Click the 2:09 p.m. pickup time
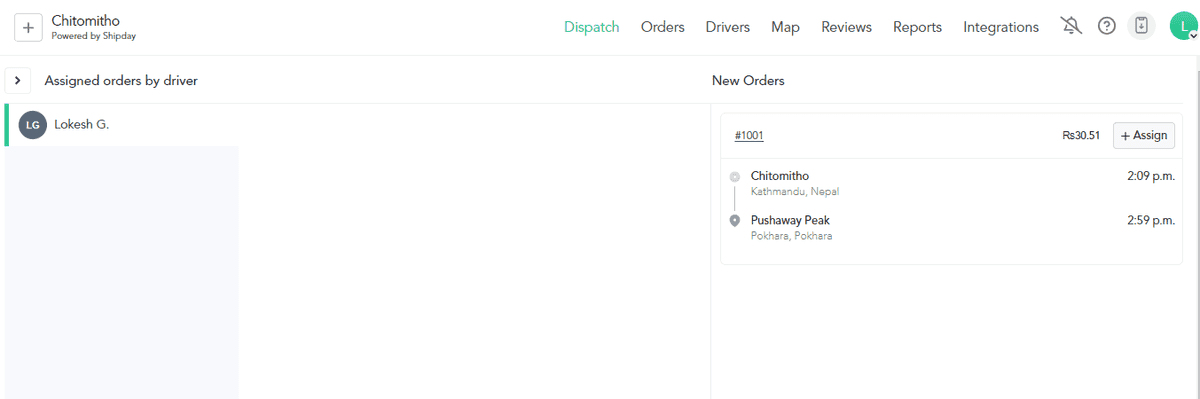Viewport: 1200px width, 399px height. click(x=1150, y=176)
